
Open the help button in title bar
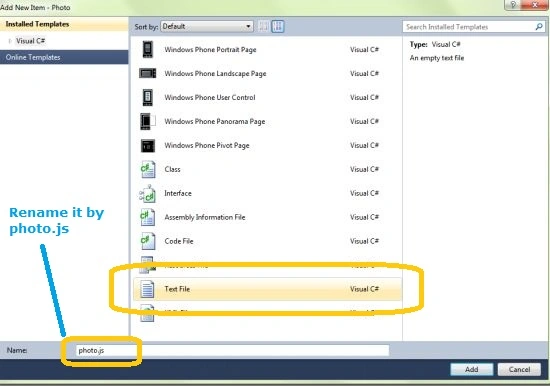513,5
